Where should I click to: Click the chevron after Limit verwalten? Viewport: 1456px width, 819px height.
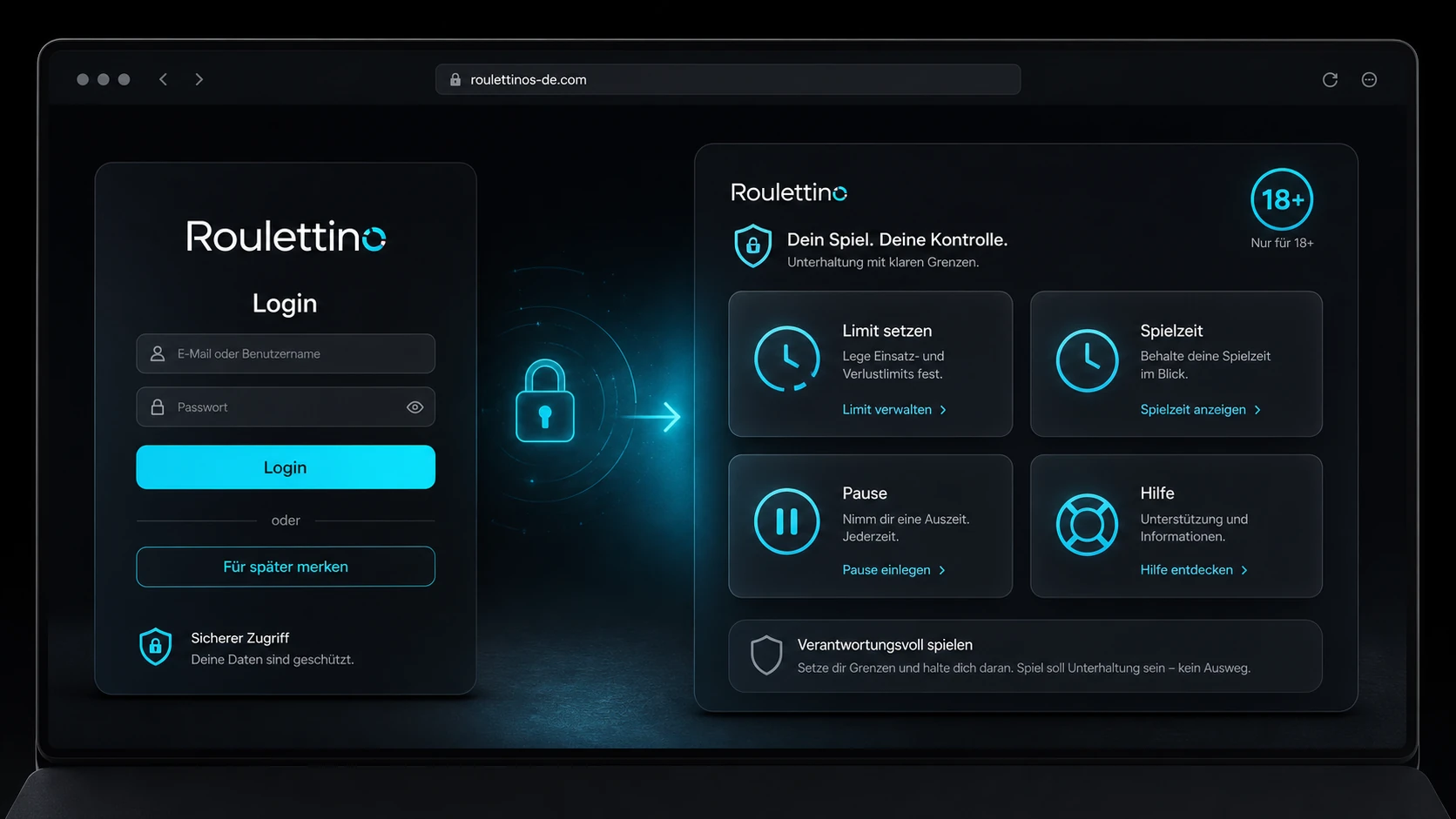943,410
